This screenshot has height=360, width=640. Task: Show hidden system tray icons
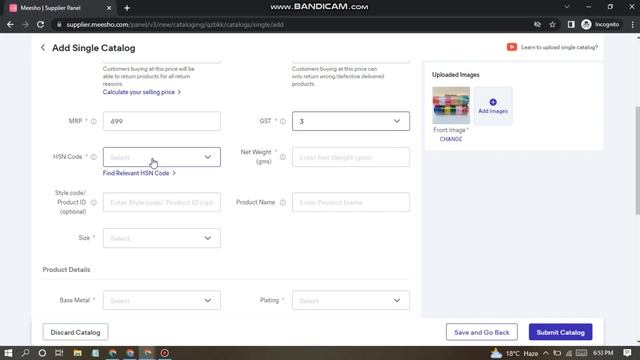coord(546,353)
